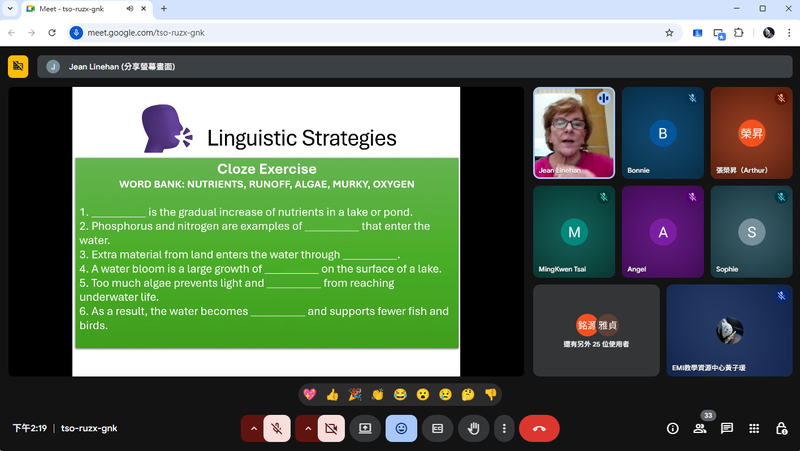Send the thumbs up emoji reaction

click(x=332, y=394)
